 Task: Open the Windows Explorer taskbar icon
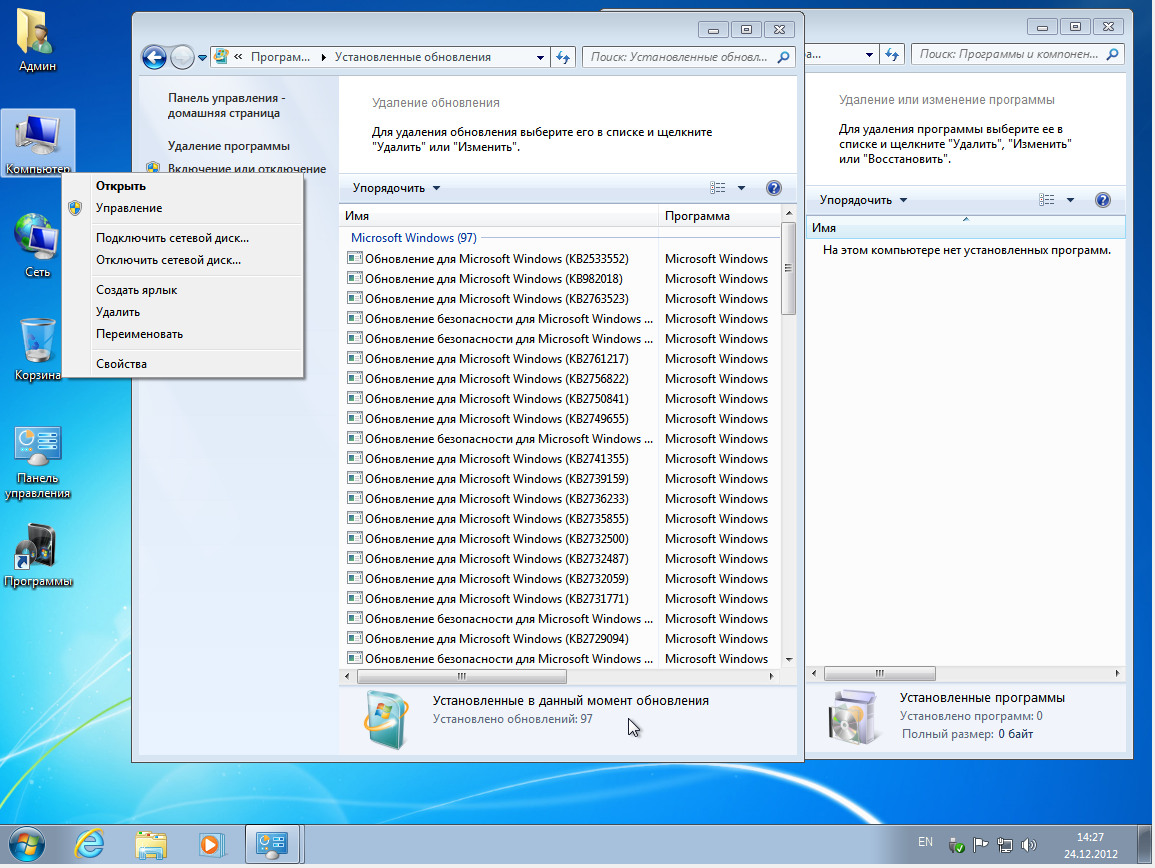[x=151, y=845]
